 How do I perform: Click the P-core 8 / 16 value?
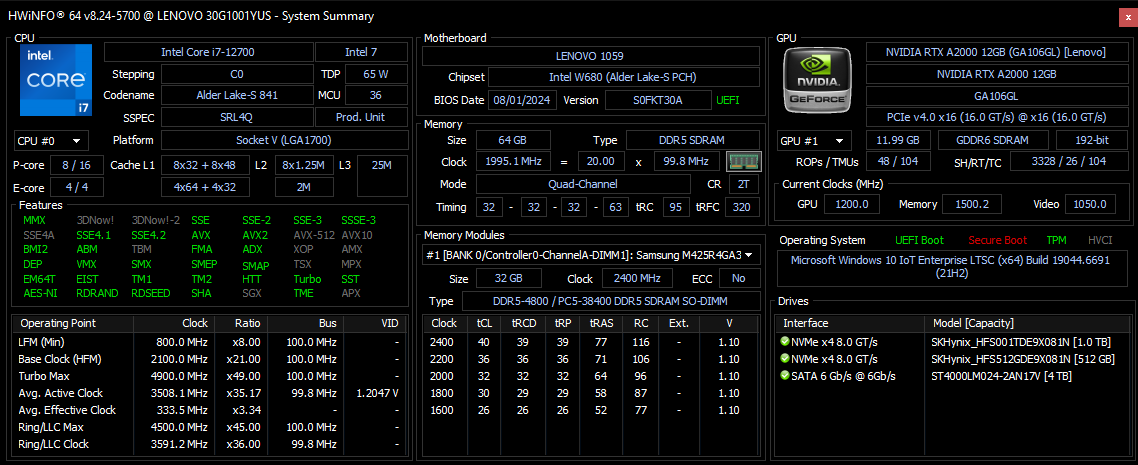(x=77, y=165)
